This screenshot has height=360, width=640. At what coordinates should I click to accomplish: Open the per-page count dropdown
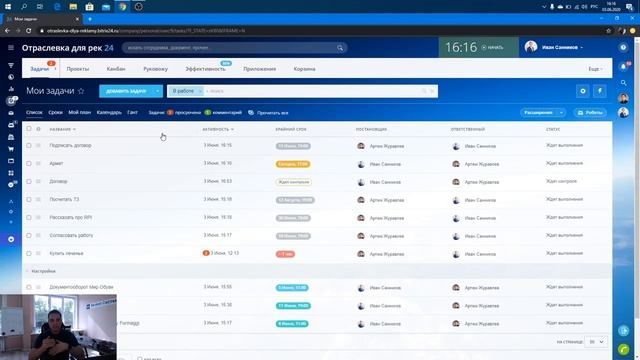596,342
